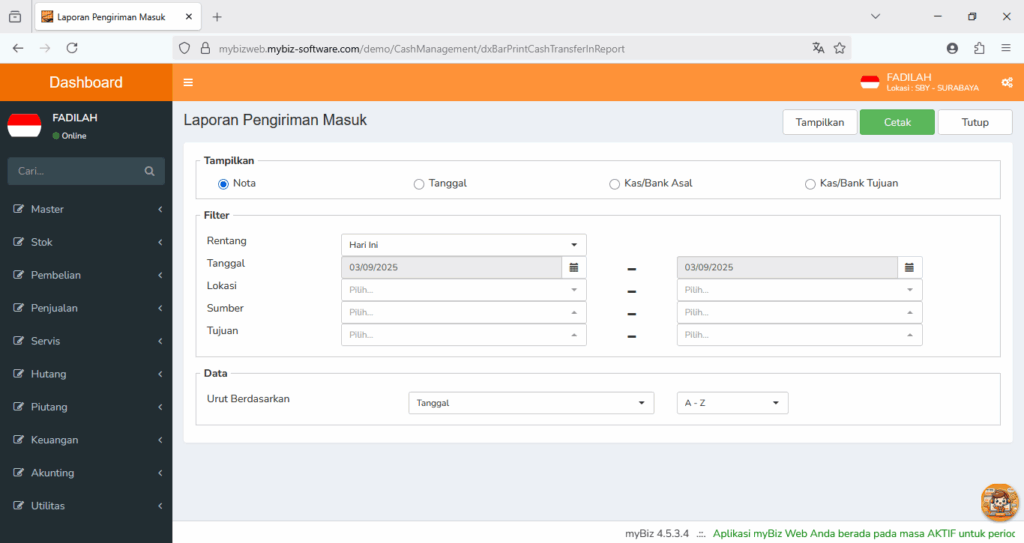Click the Master menu edit icon

18,209
